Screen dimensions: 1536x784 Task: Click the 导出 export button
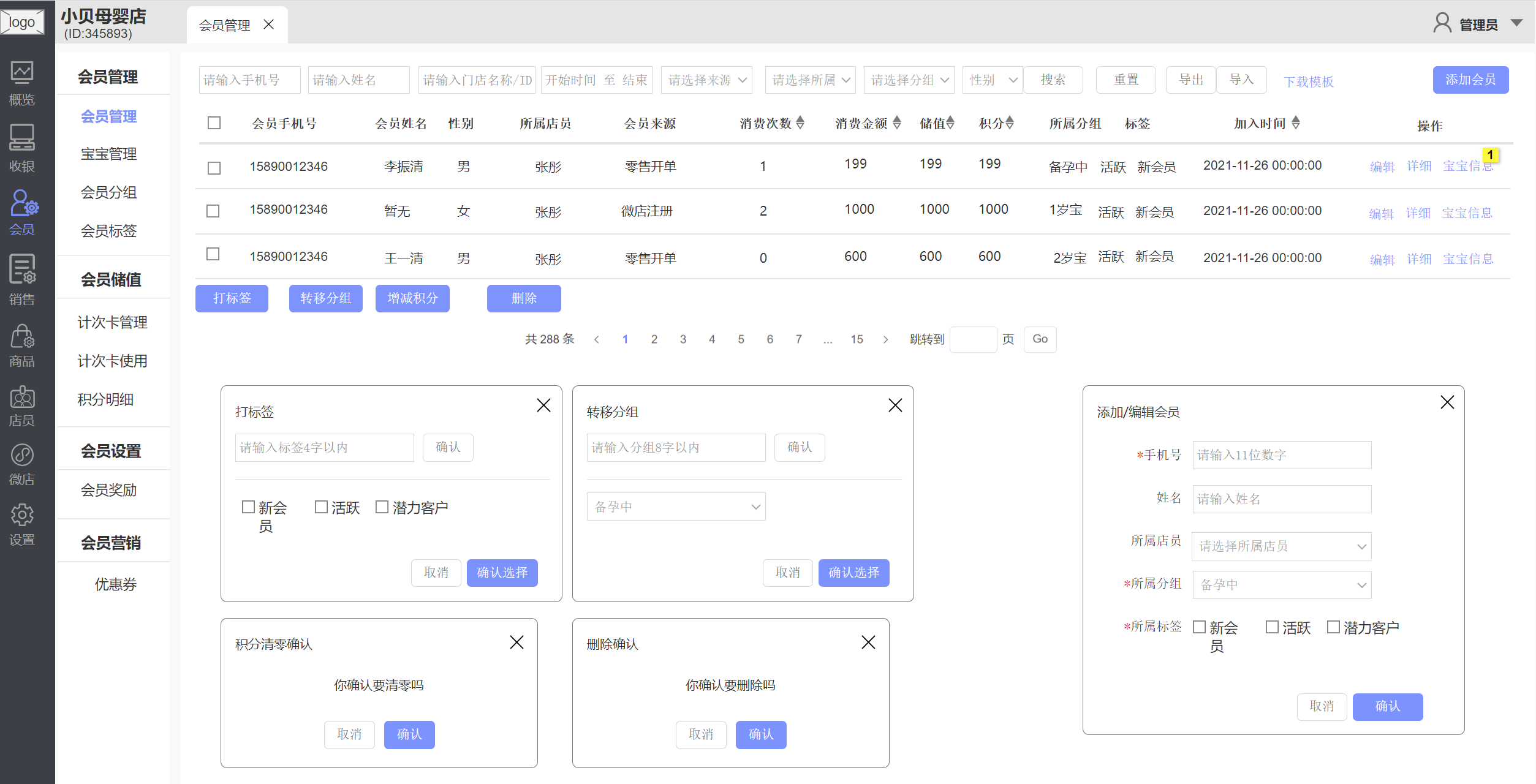[1191, 80]
